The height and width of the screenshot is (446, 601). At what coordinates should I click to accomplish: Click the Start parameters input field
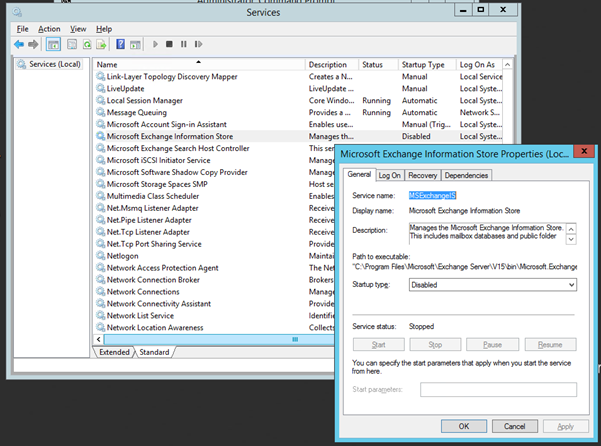coord(498,389)
